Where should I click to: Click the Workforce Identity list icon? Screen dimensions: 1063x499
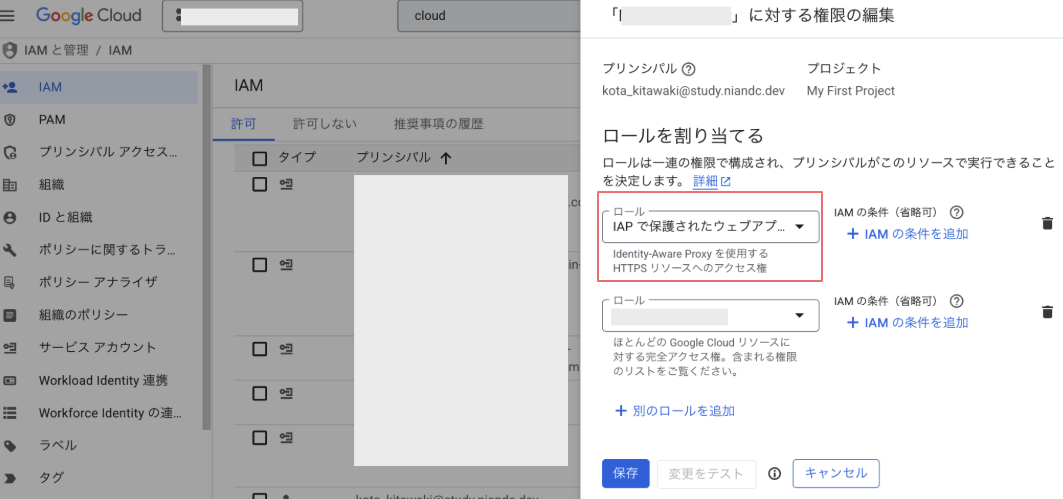pyautogui.click(x=9, y=413)
